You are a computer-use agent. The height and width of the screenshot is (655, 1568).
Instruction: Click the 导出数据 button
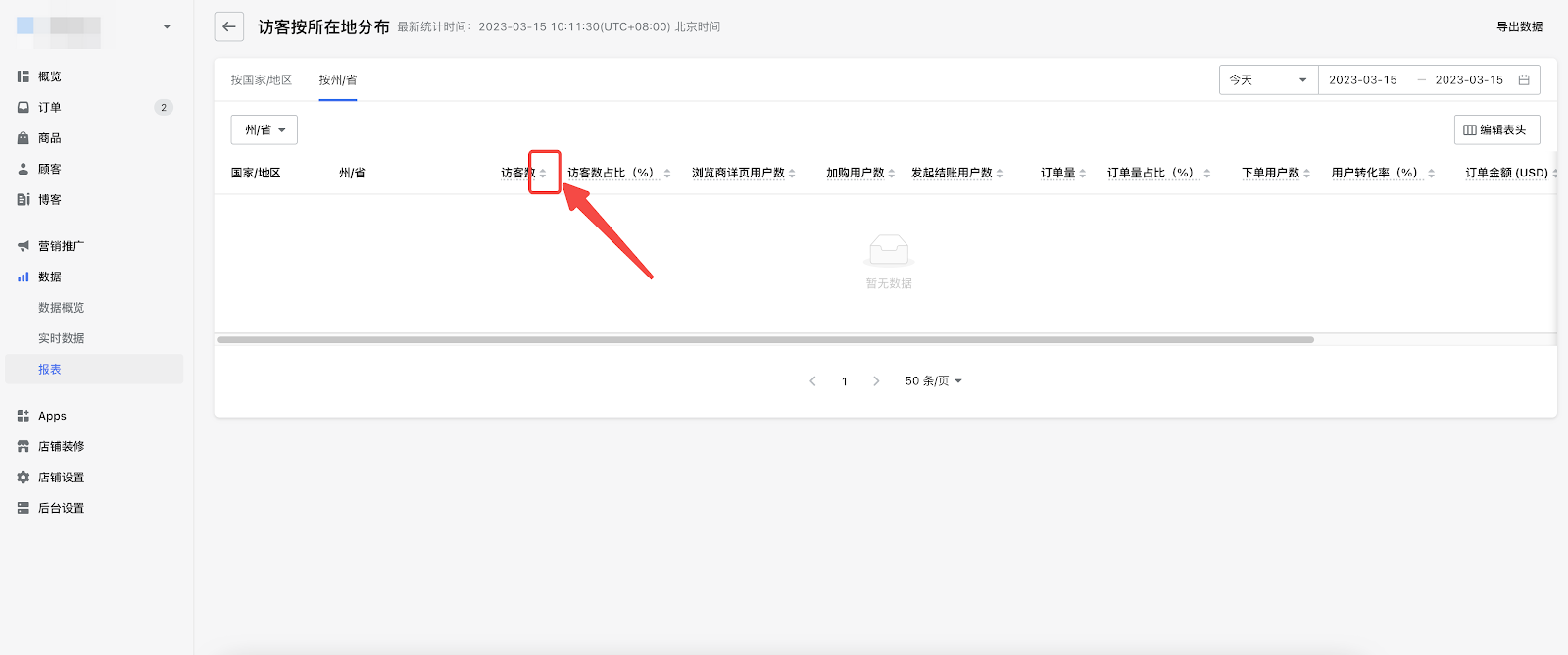(x=1519, y=27)
